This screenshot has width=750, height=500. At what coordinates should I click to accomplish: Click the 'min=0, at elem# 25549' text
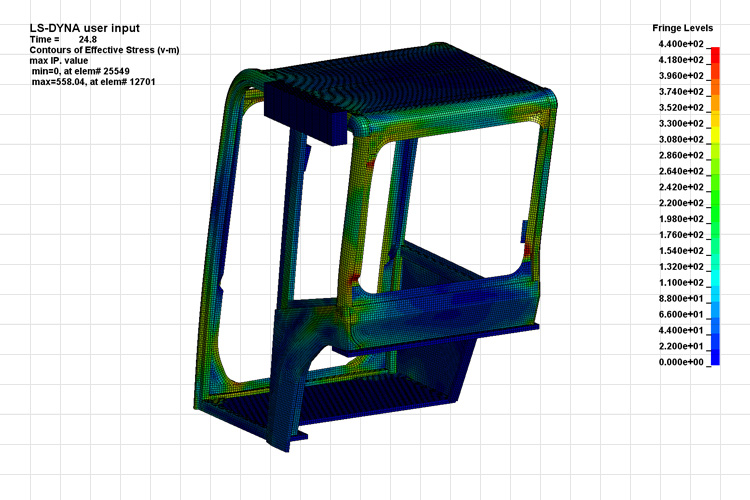click(x=80, y=71)
